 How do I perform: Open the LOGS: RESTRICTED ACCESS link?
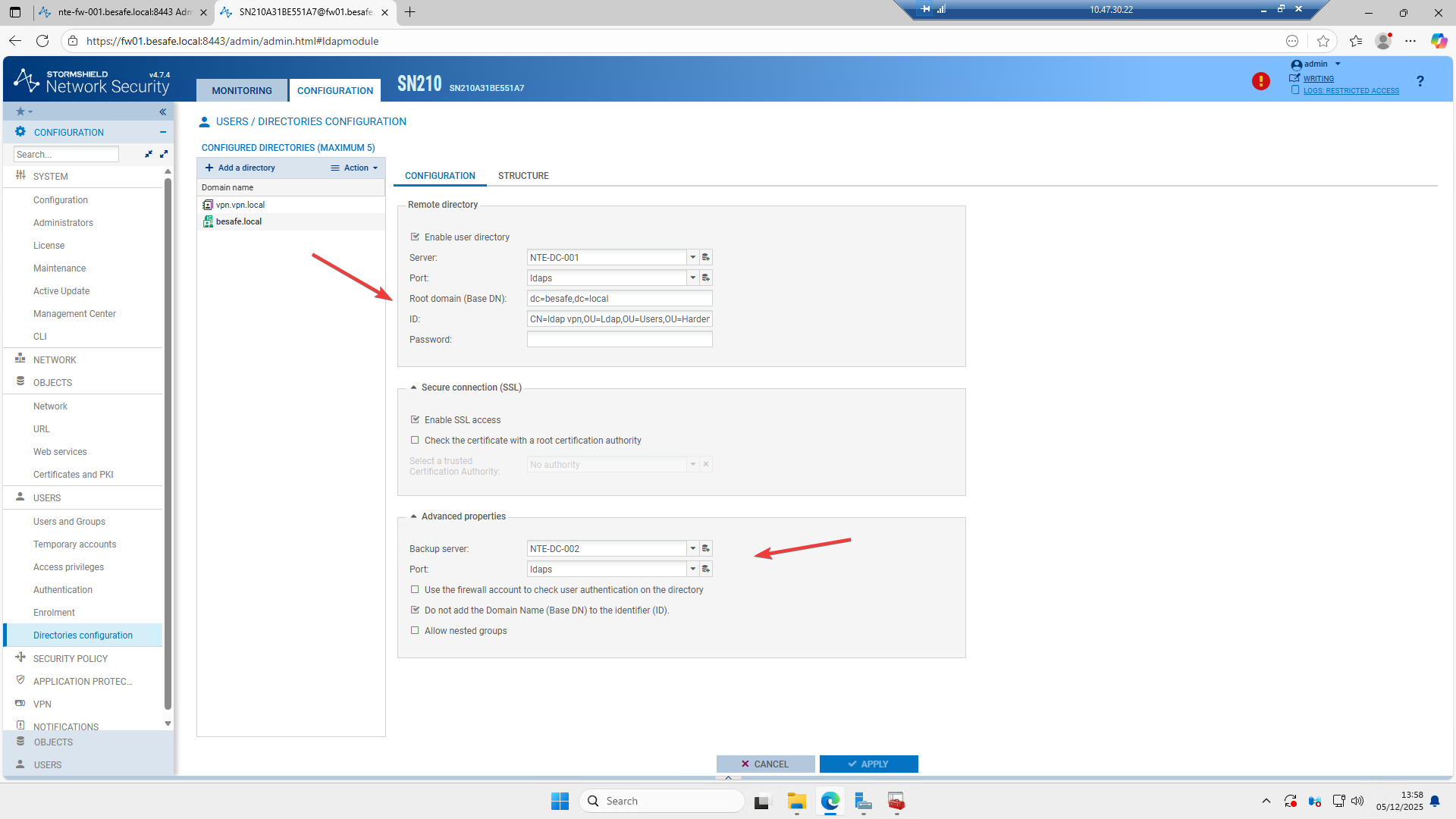pos(1351,90)
